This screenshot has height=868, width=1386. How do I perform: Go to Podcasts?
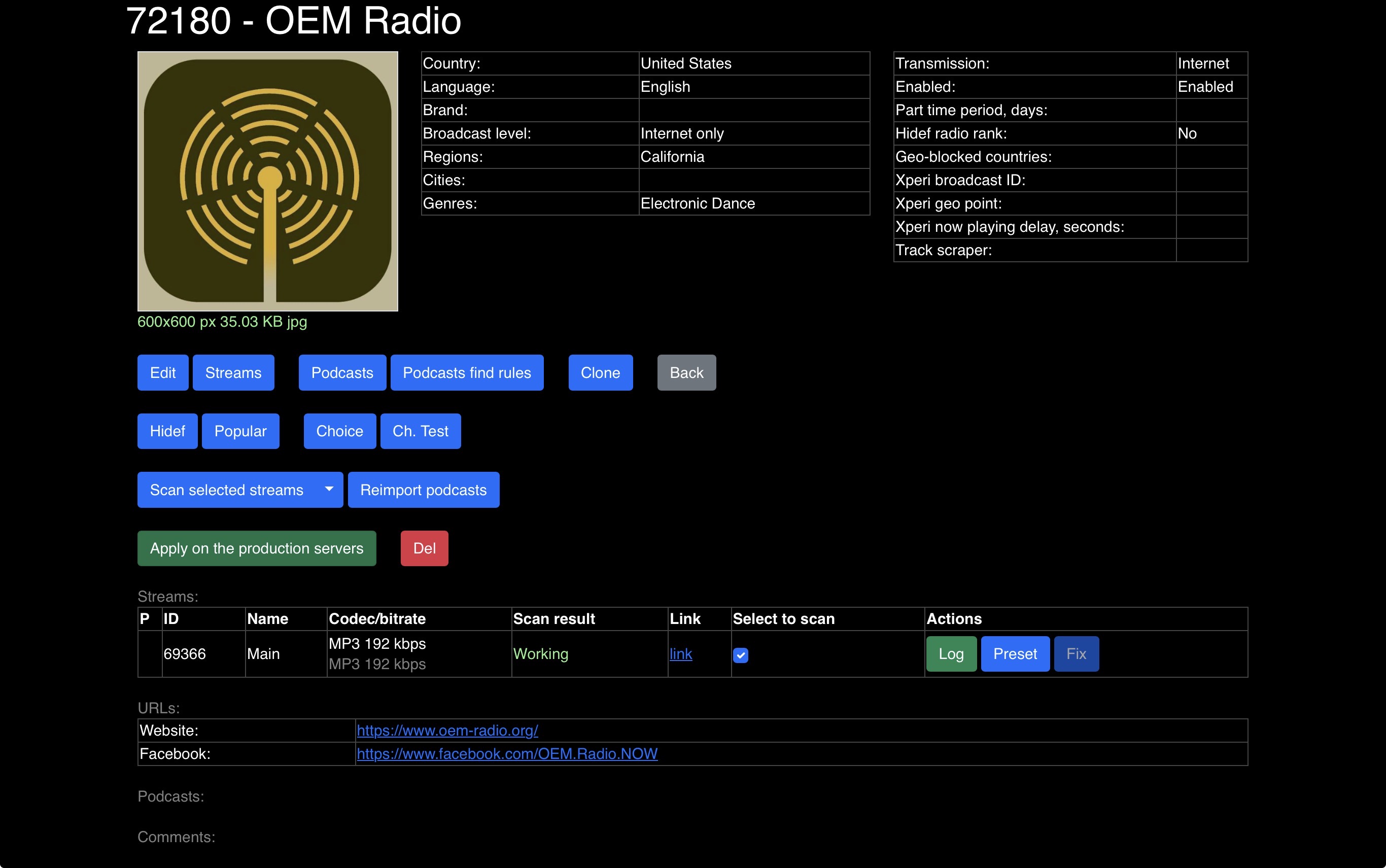coord(342,372)
